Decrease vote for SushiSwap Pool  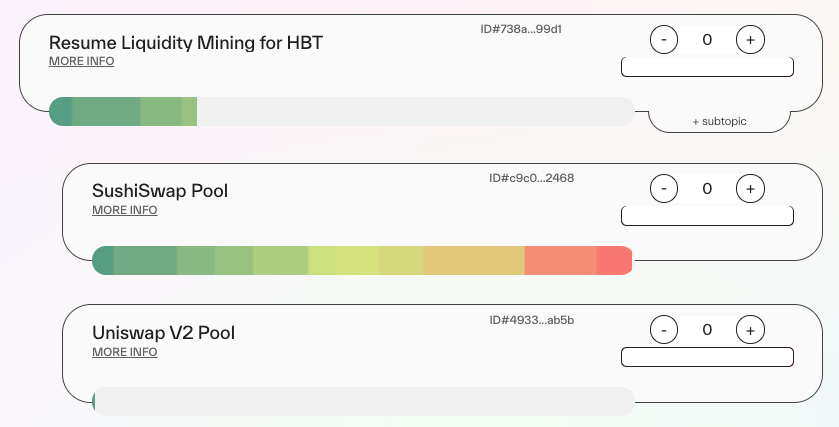[663, 188]
